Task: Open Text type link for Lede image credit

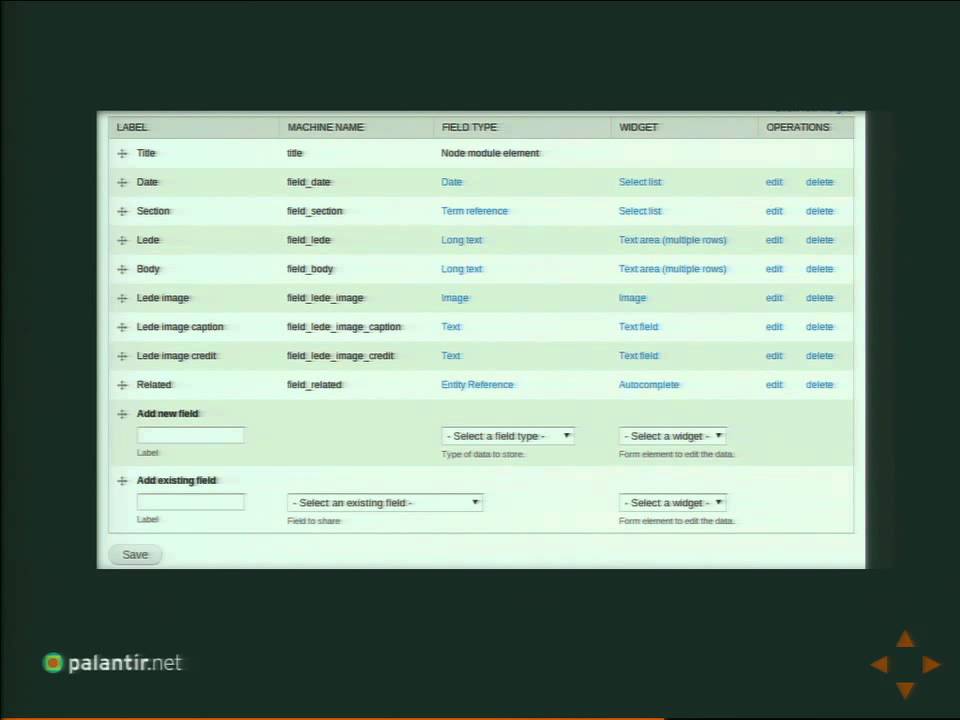Action: click(451, 356)
